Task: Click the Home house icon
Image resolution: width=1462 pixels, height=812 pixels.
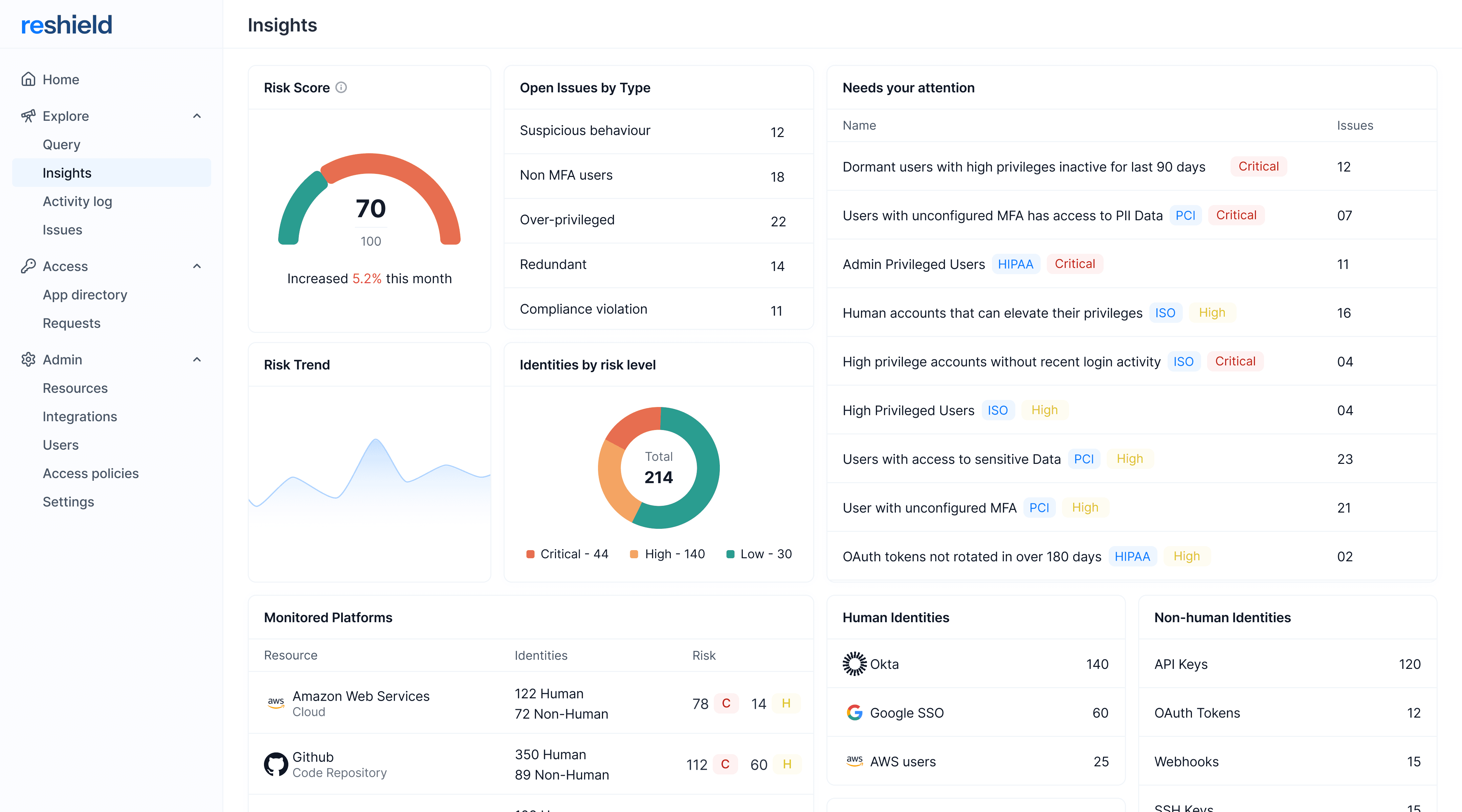Action: pyautogui.click(x=28, y=80)
